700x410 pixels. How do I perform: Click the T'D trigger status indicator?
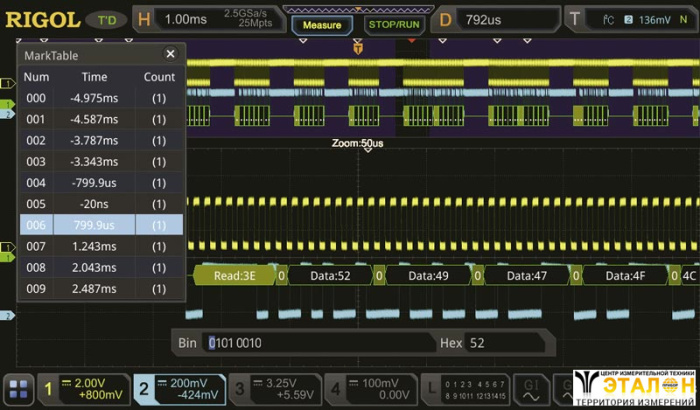[106, 20]
